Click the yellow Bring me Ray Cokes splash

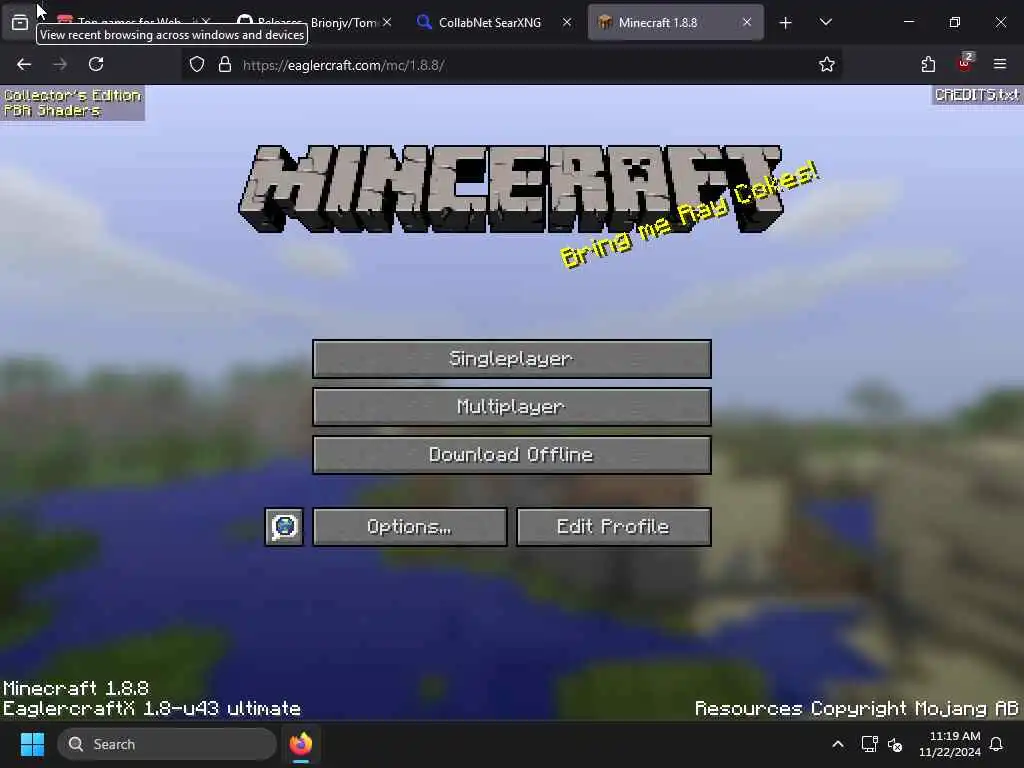[x=689, y=214]
